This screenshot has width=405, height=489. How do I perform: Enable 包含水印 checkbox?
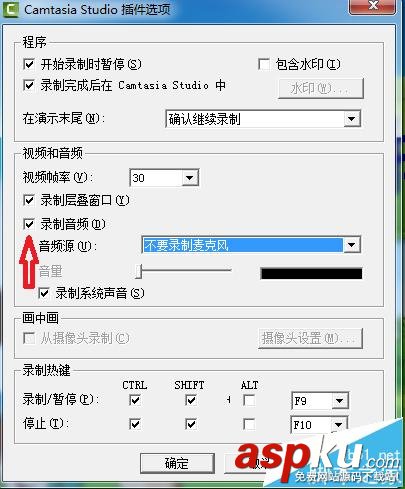[x=264, y=64]
